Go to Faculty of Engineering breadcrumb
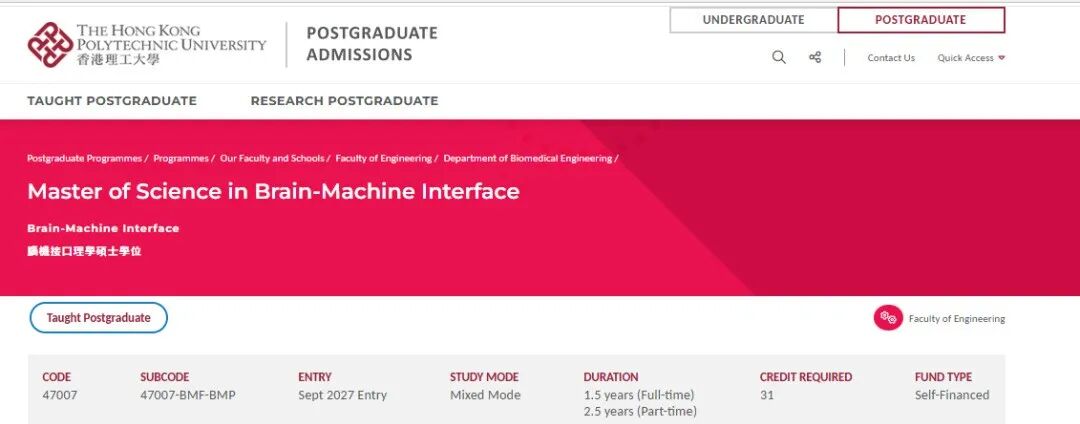 [x=384, y=158]
